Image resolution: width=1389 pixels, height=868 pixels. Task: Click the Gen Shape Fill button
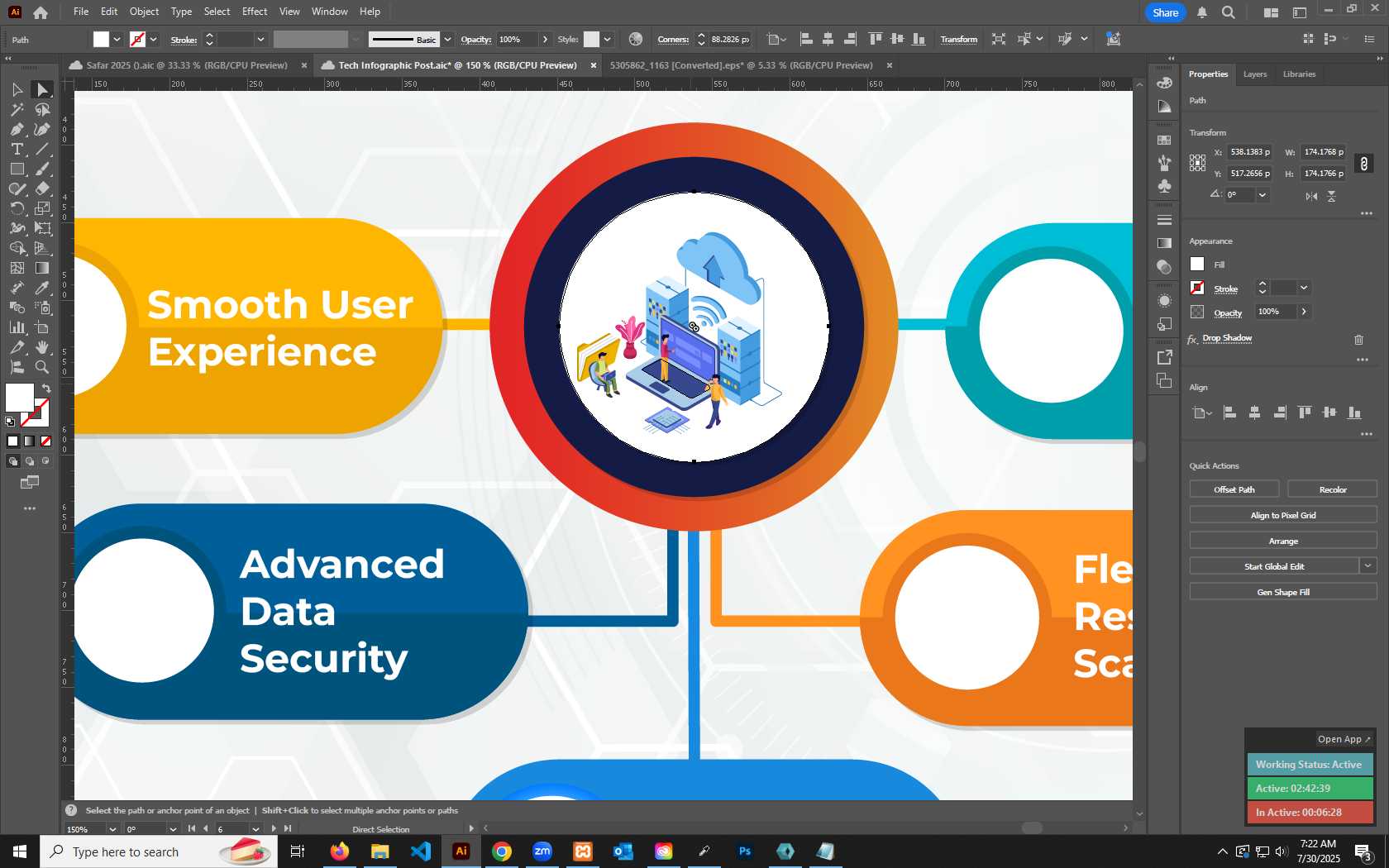click(x=1283, y=592)
